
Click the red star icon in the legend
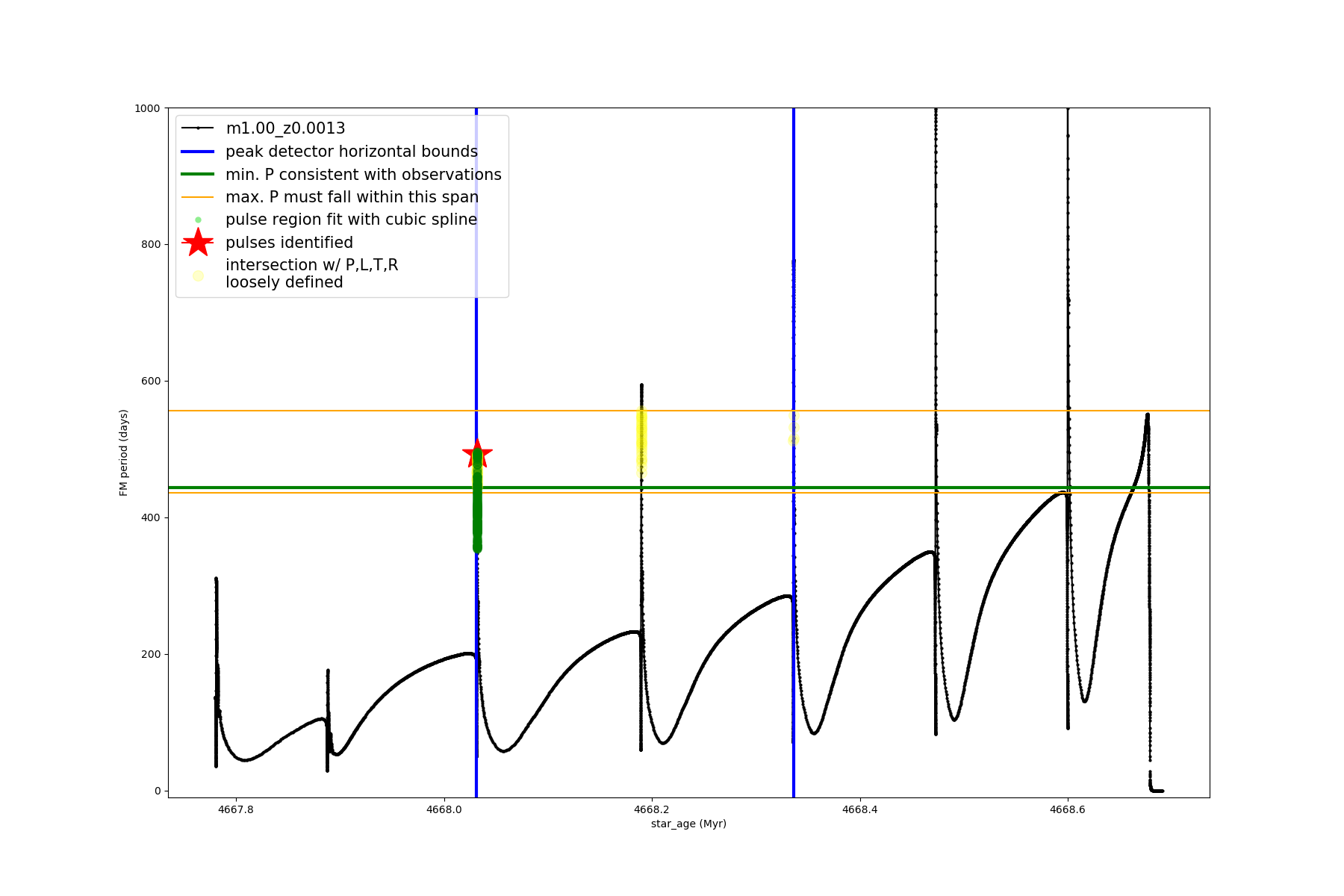pyautogui.click(x=198, y=243)
